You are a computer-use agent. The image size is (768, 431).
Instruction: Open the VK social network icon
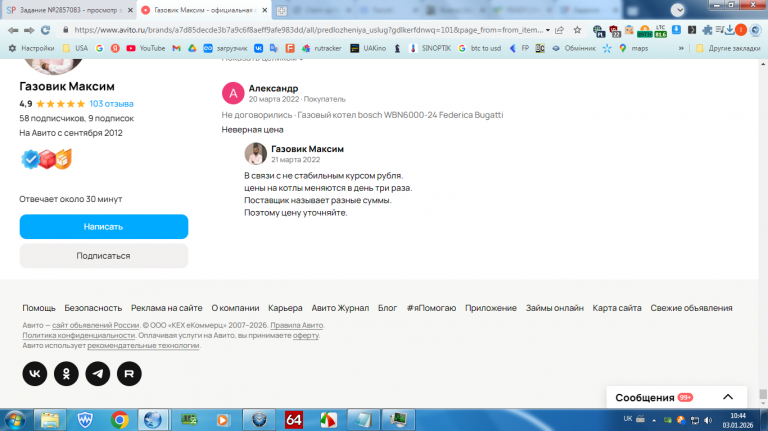point(35,374)
